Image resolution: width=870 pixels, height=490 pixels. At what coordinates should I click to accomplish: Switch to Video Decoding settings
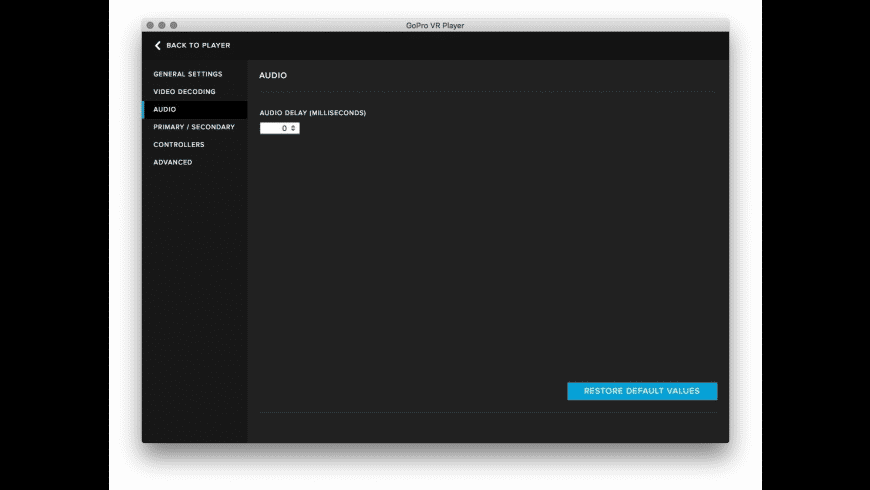[x=184, y=92]
